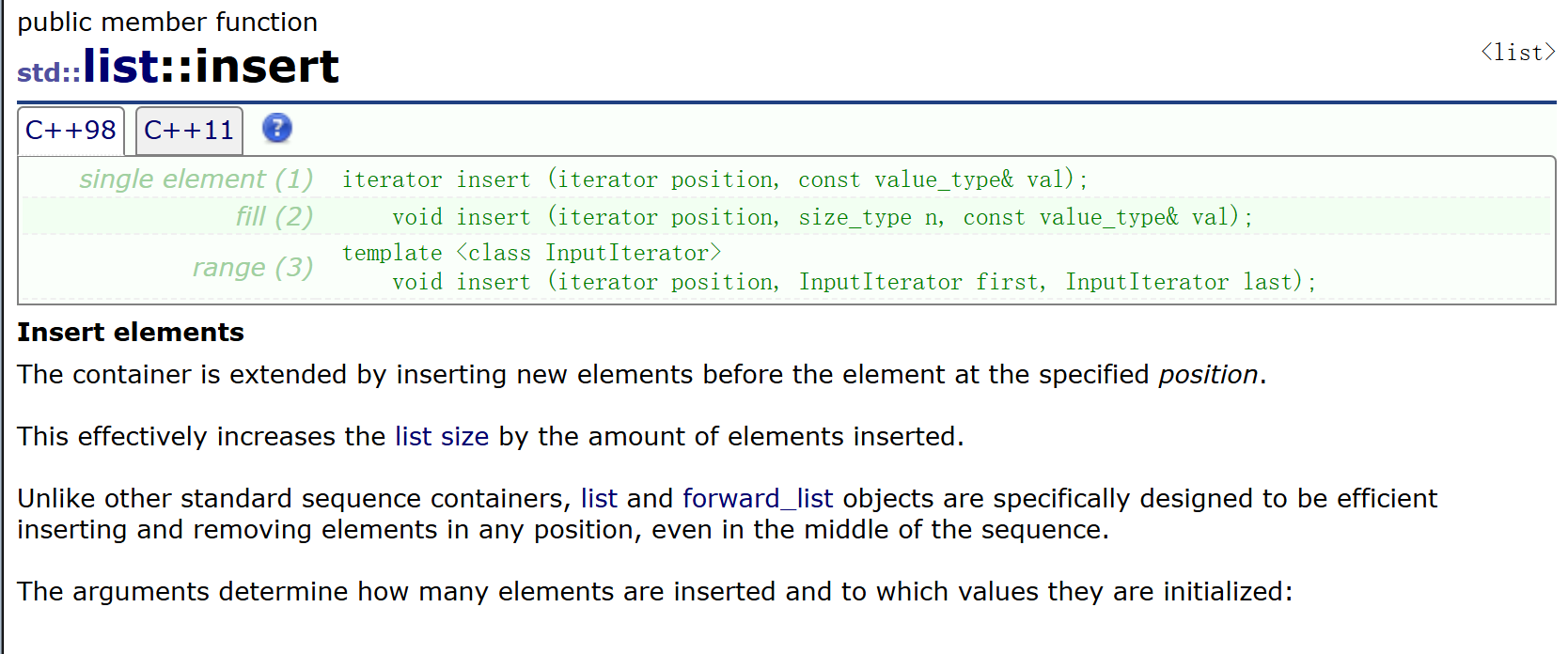The image size is (1568, 654).
Task: Click the 'fill (2)' prototype label
Action: [274, 216]
